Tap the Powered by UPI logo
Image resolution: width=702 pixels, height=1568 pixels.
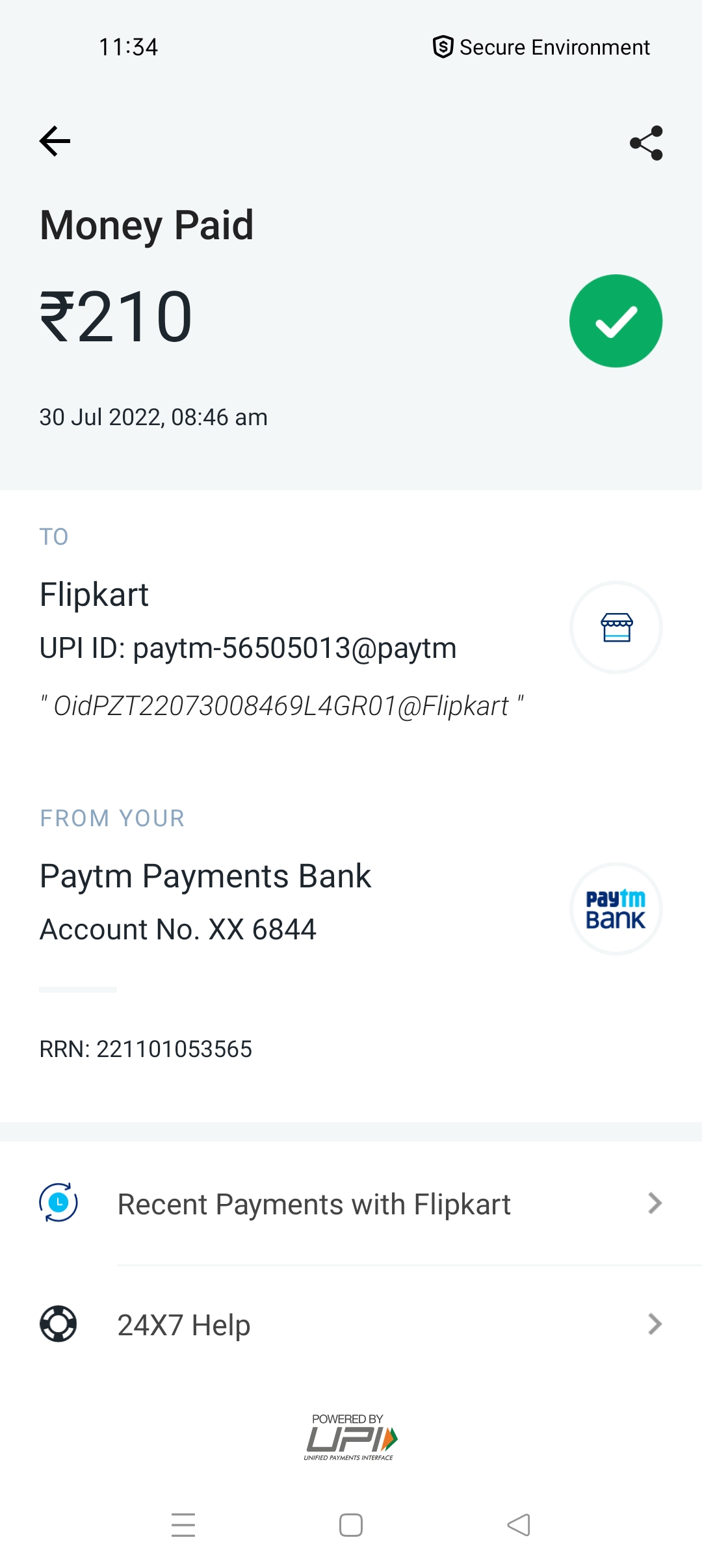350,1437
